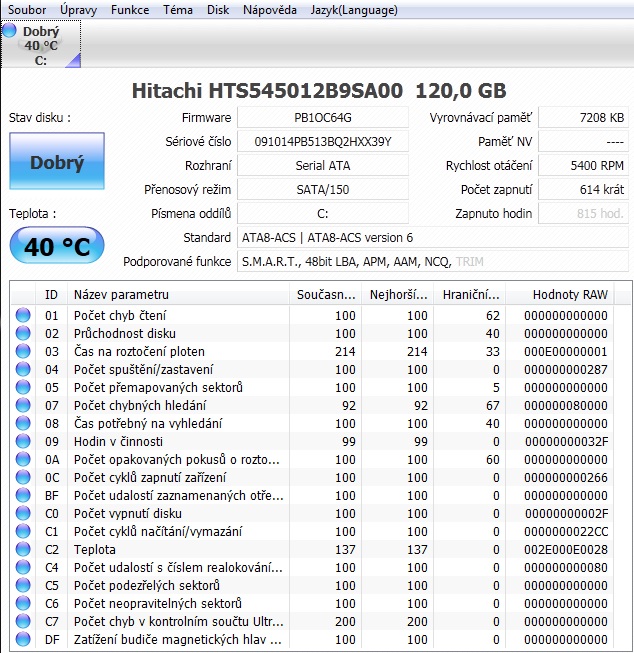
Task: Click status orb for row C4 událostí realokování
Action: coord(23,567)
